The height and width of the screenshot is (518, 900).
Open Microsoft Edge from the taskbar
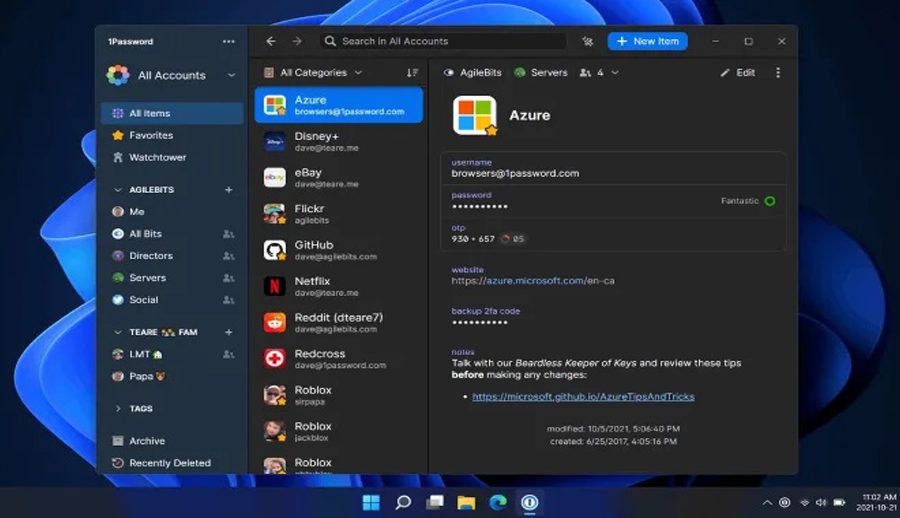pos(498,502)
